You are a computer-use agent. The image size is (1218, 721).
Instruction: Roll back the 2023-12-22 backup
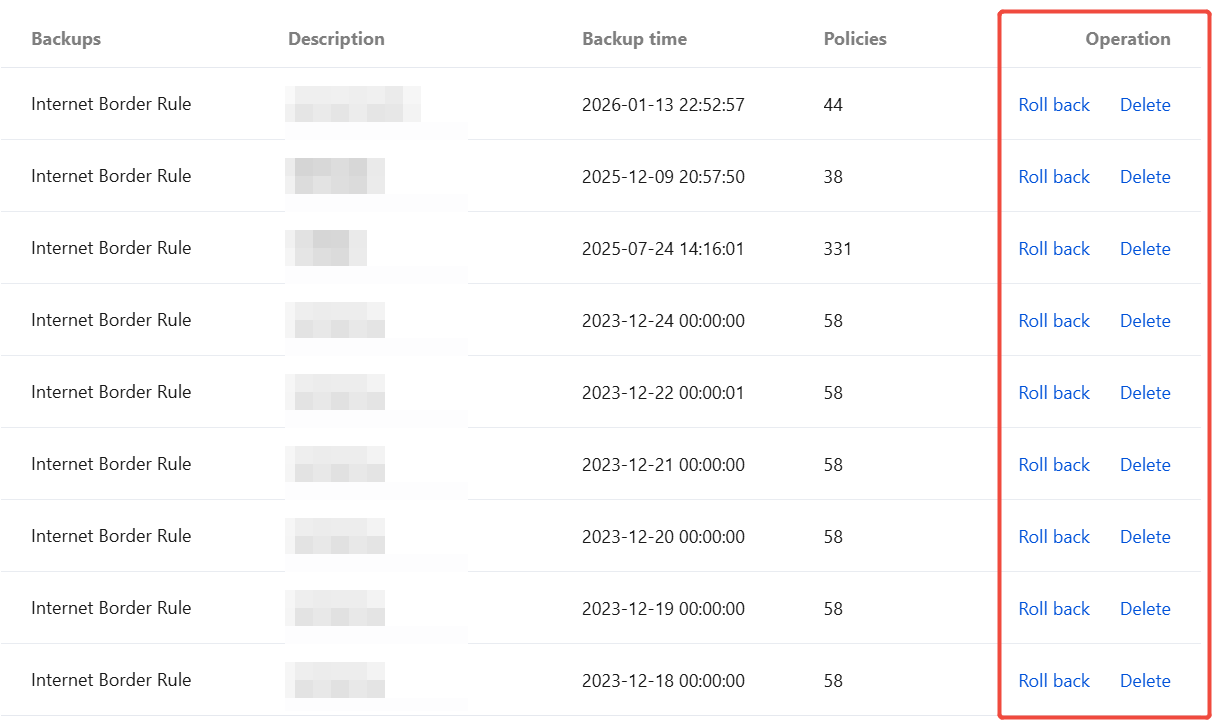click(x=1054, y=393)
